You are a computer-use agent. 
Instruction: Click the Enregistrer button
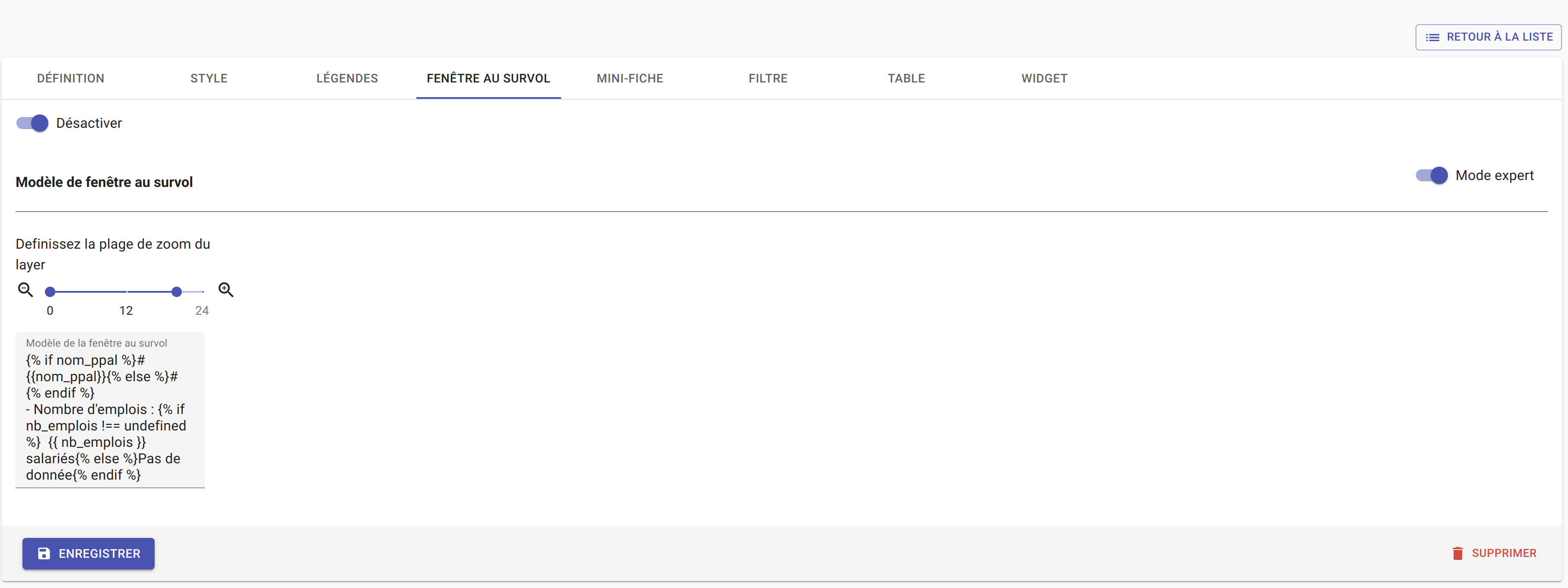[x=88, y=553]
